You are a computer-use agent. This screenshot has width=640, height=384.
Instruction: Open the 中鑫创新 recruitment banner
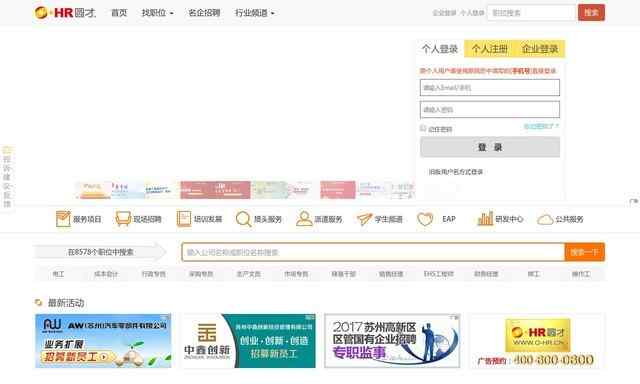[249, 341]
